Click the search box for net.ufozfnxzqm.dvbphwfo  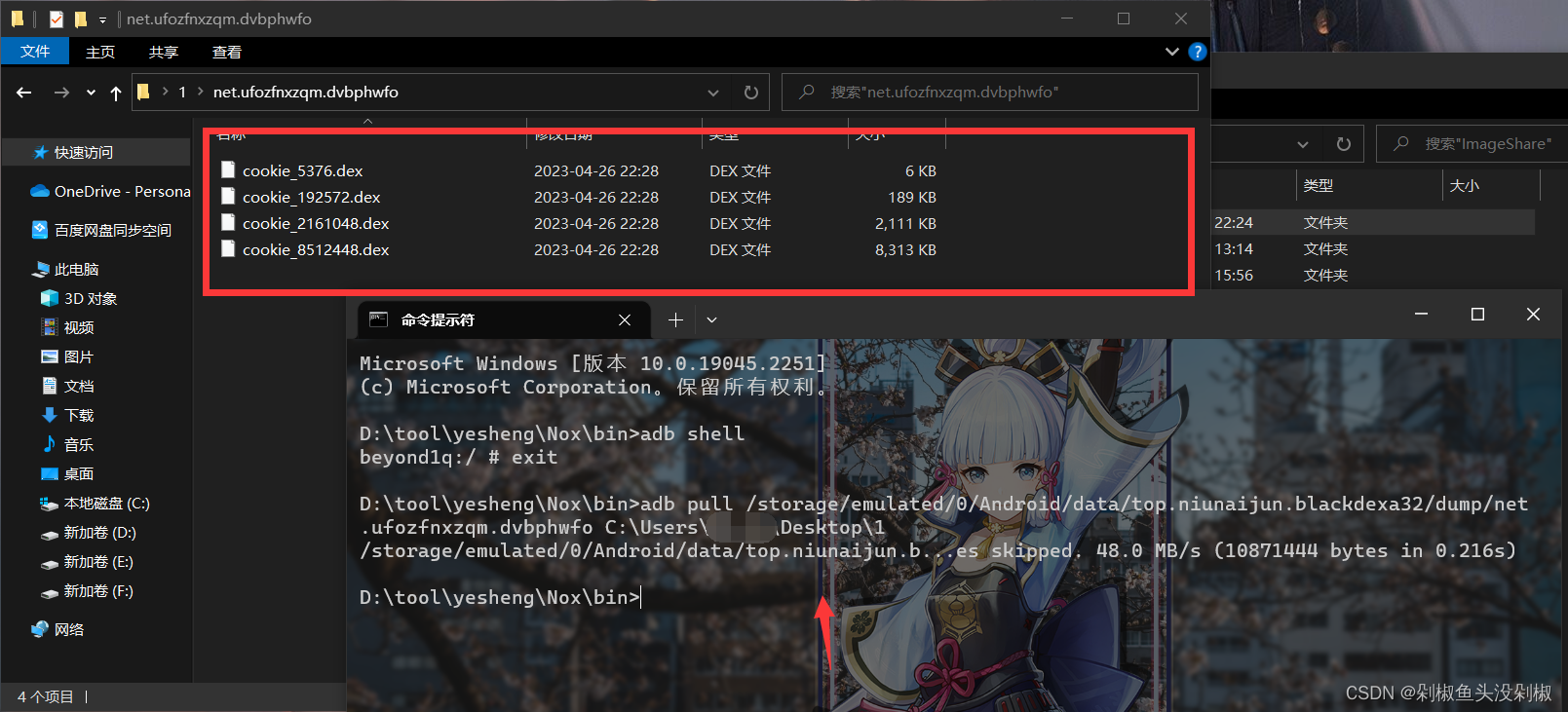(x=990, y=93)
